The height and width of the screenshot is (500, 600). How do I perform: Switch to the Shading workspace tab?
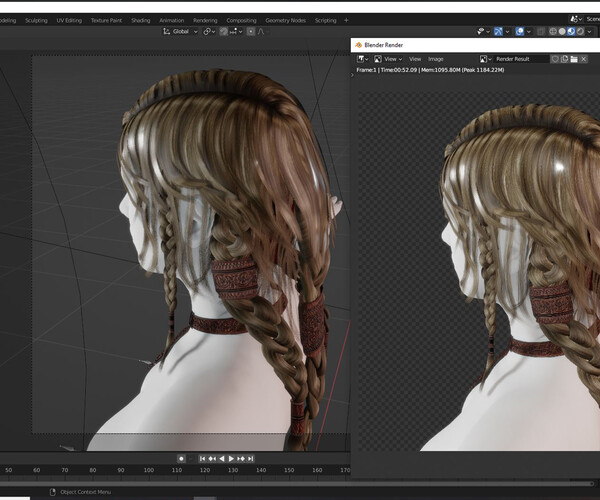pos(141,20)
